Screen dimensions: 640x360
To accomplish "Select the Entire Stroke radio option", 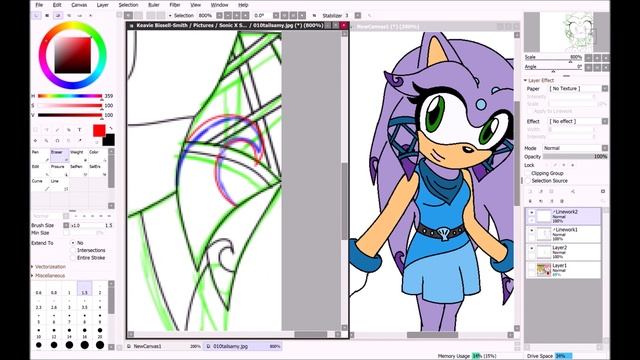I will pyautogui.click(x=73, y=258).
